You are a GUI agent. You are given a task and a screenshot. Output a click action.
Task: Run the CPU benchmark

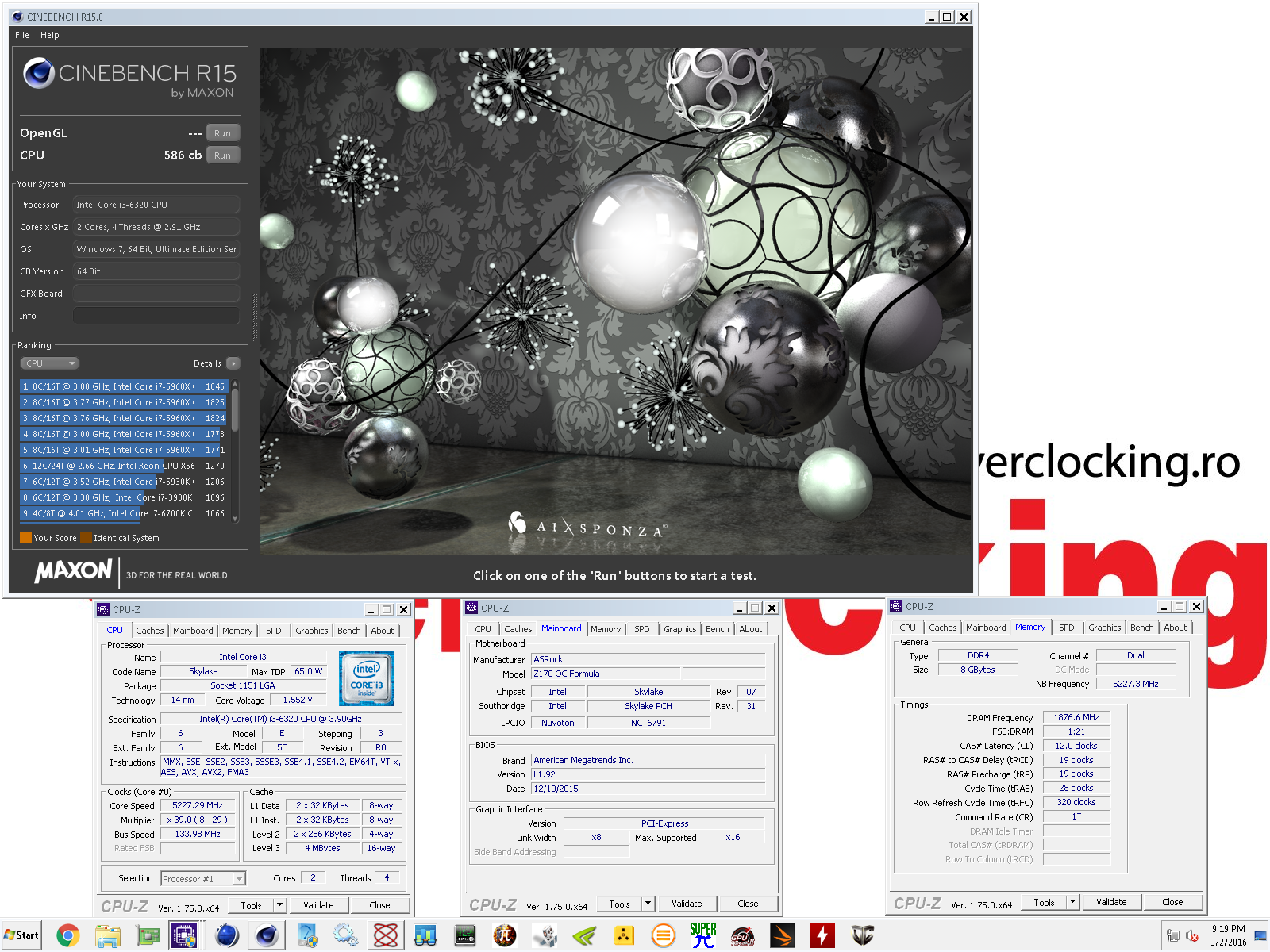click(x=223, y=155)
